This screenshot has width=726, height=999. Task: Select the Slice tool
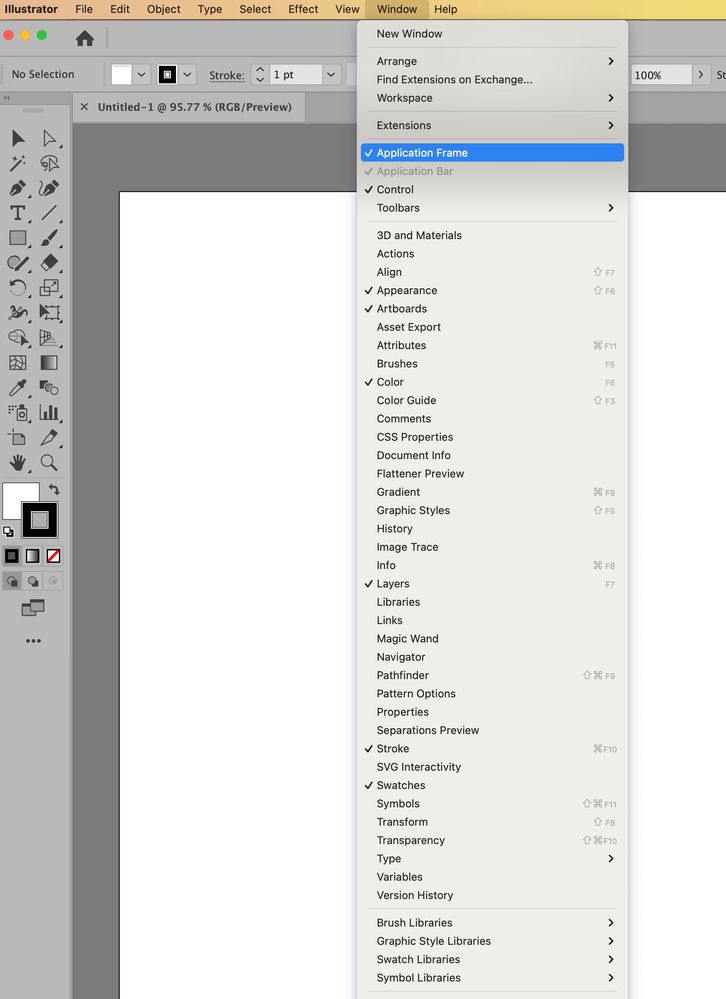[49, 438]
